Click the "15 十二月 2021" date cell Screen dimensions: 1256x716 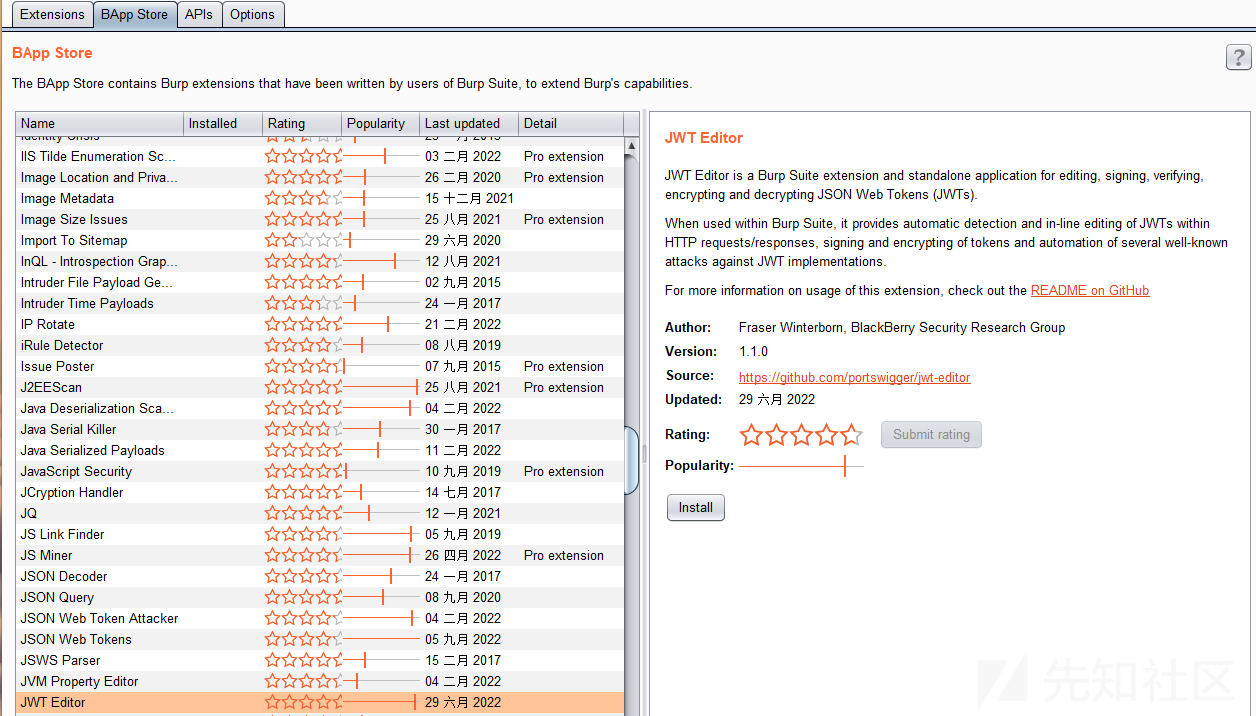coord(469,198)
